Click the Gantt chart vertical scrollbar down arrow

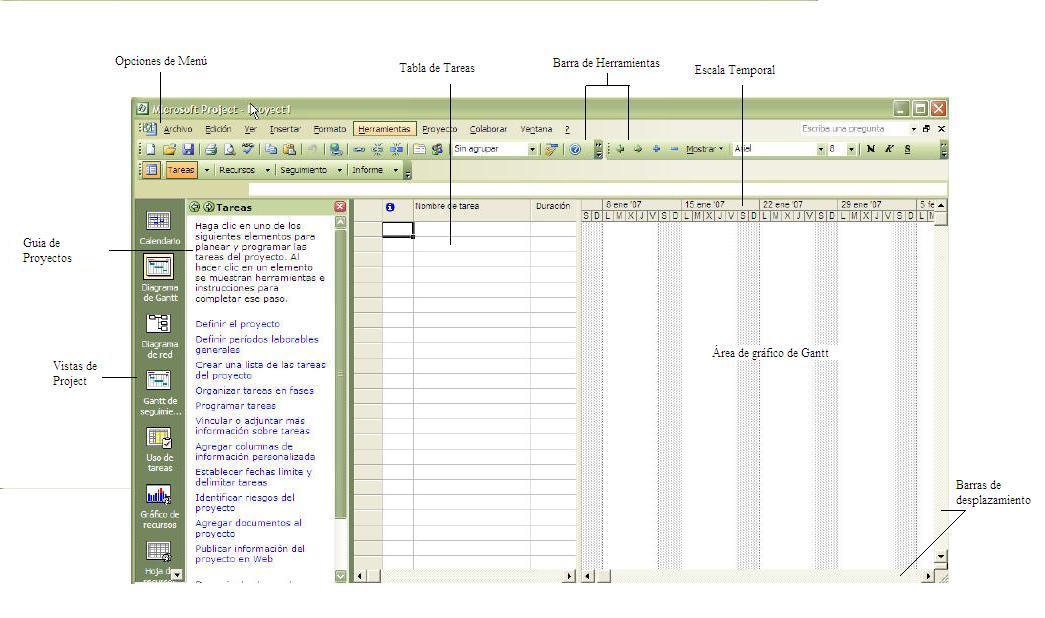(940, 555)
